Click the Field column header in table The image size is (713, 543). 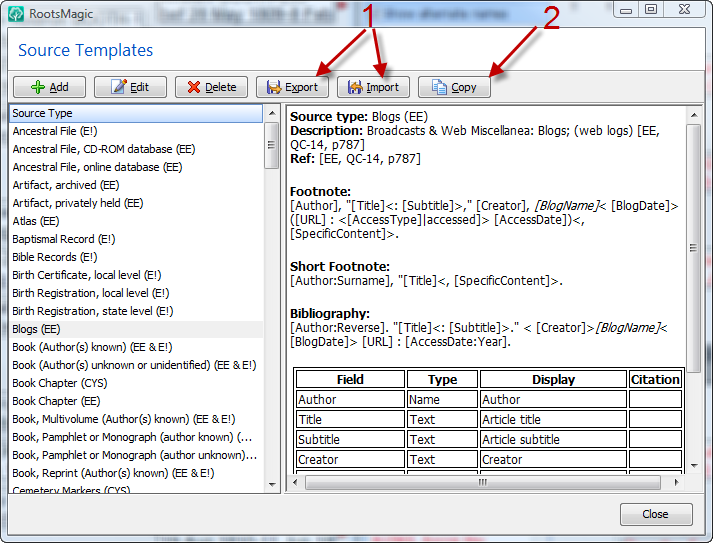(350, 379)
